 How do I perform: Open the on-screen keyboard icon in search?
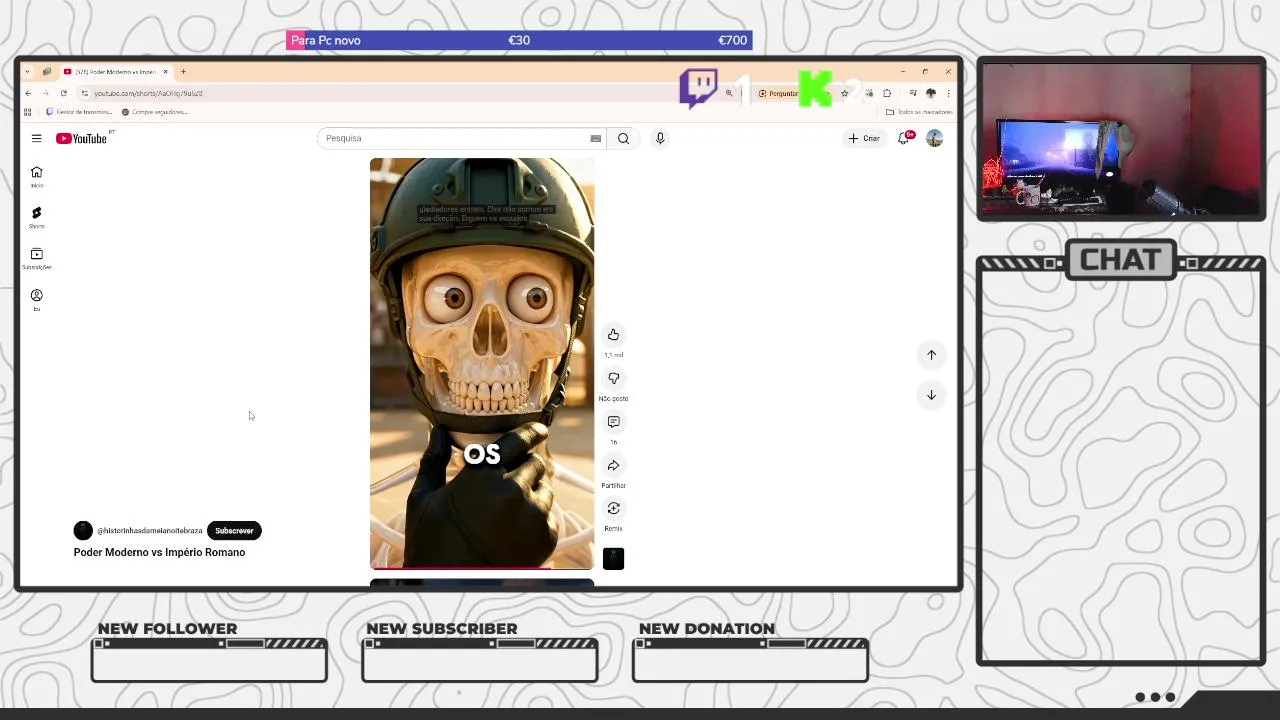pyautogui.click(x=596, y=138)
